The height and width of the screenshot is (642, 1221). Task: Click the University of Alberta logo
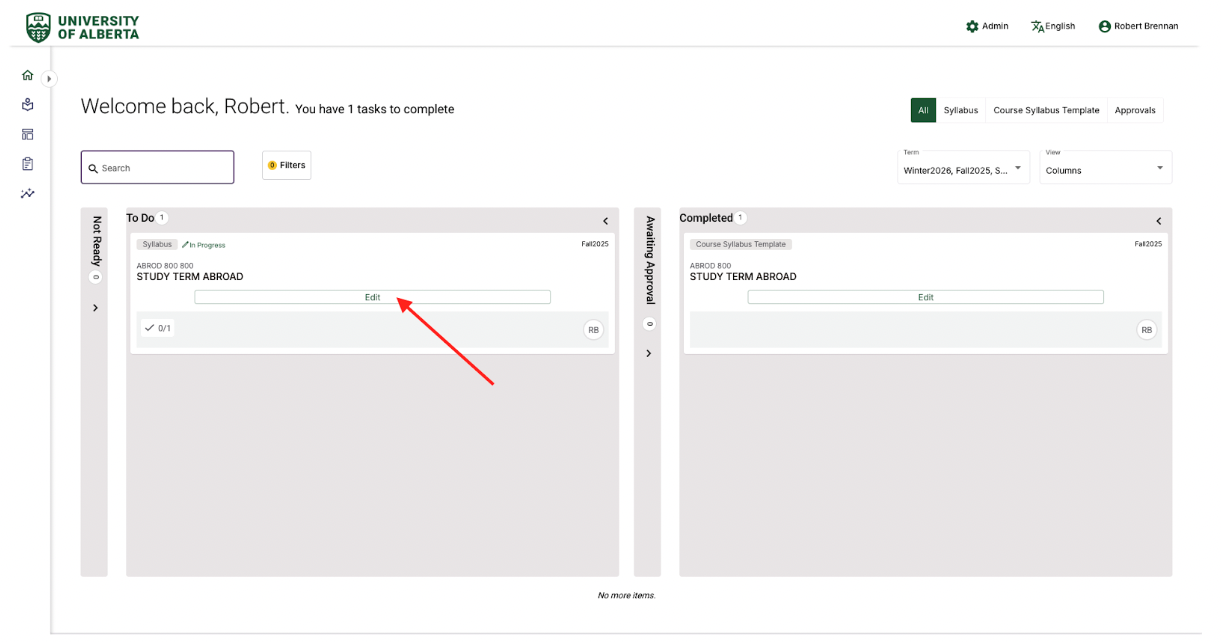(x=82, y=27)
